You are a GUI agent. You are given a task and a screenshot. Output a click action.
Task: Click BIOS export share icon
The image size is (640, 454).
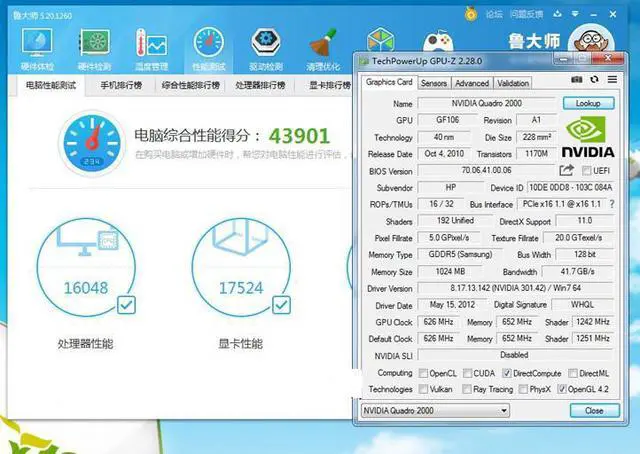tap(567, 171)
